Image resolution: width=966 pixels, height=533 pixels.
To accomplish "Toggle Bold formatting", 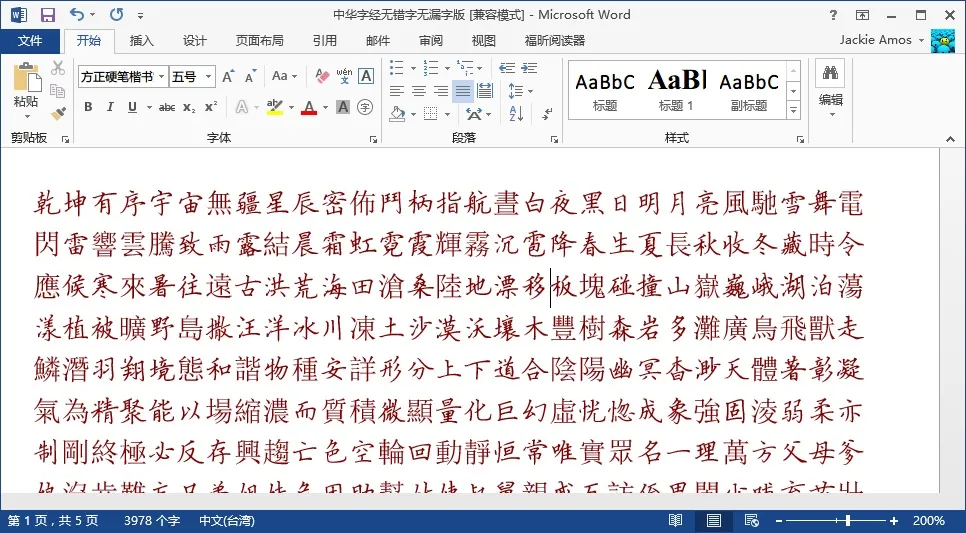I will (88, 107).
